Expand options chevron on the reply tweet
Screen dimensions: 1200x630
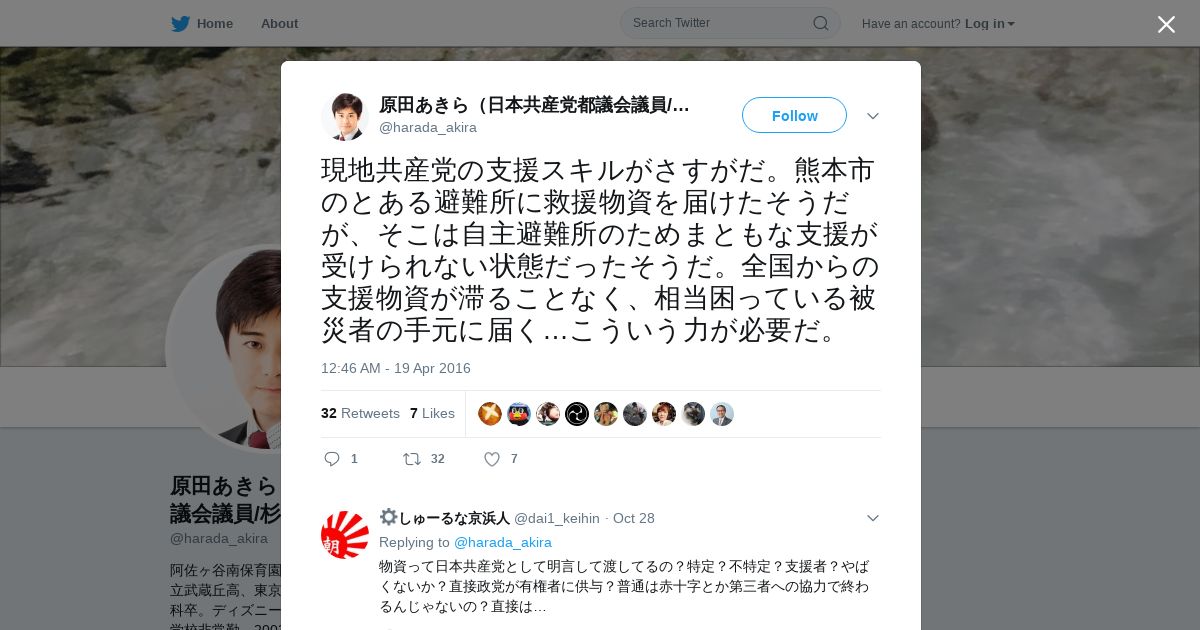click(x=872, y=518)
